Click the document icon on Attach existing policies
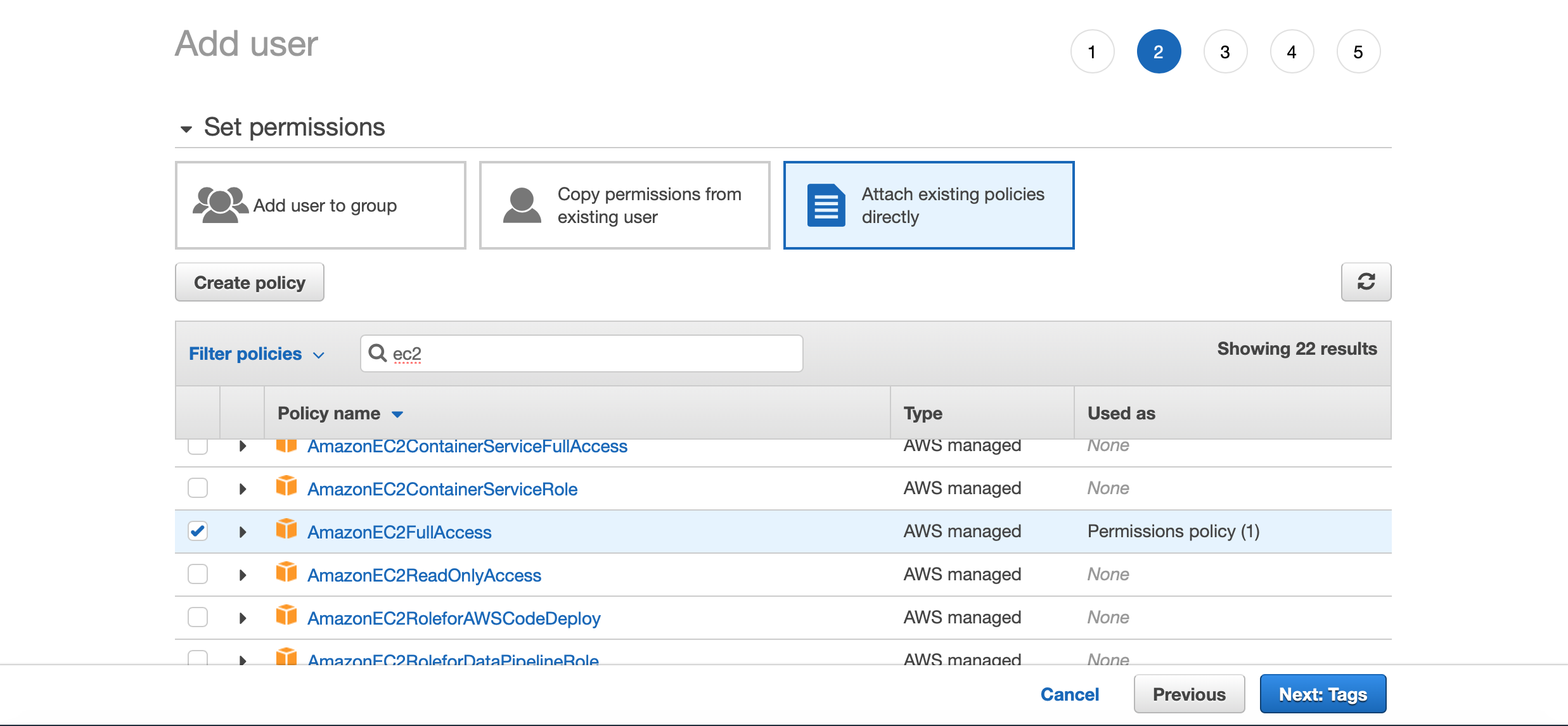The height and width of the screenshot is (726, 1568). [x=826, y=205]
